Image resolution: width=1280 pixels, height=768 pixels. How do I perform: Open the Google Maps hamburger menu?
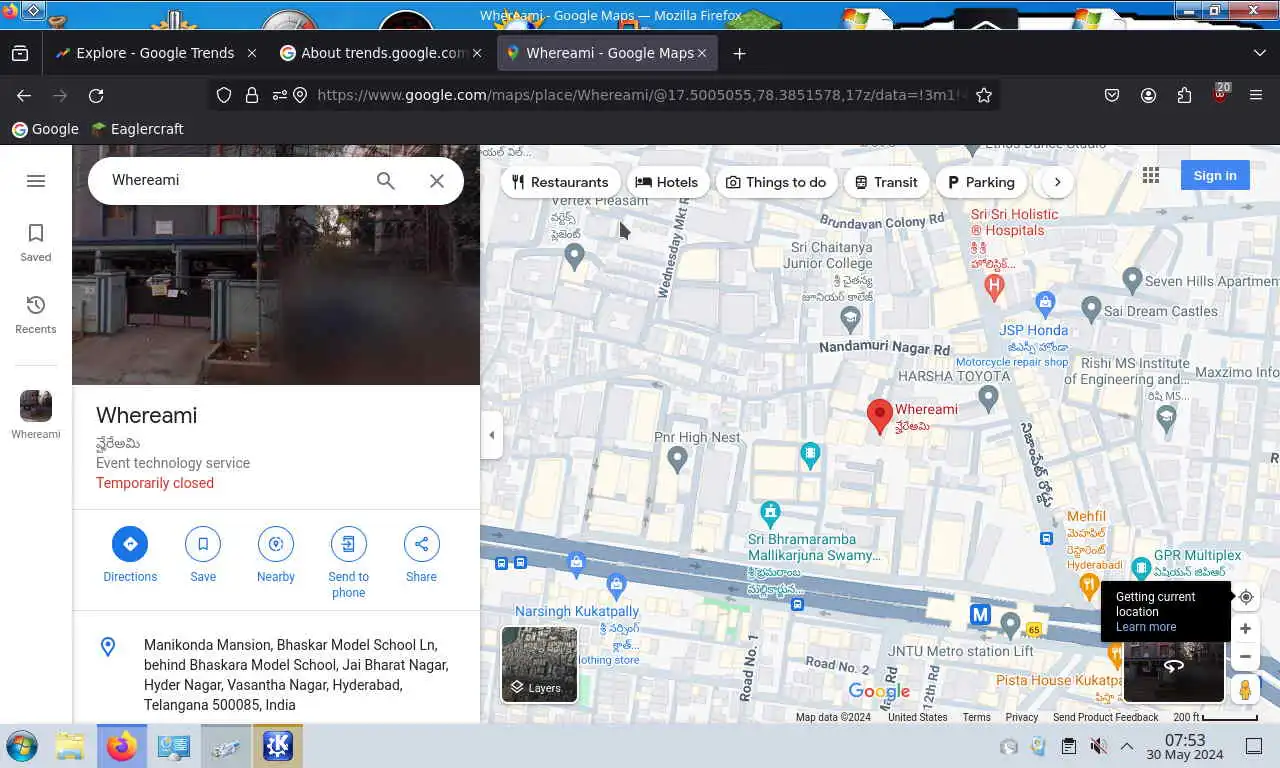point(36,181)
